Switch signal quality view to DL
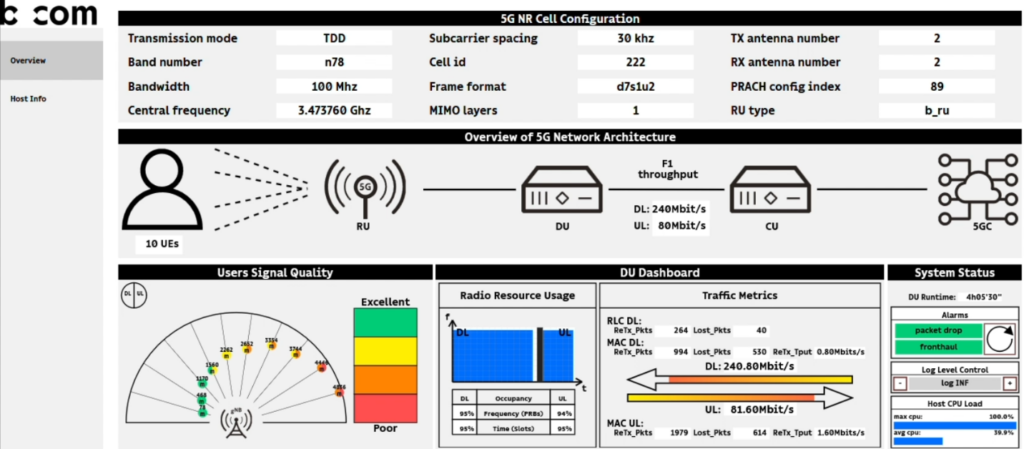 (127, 295)
